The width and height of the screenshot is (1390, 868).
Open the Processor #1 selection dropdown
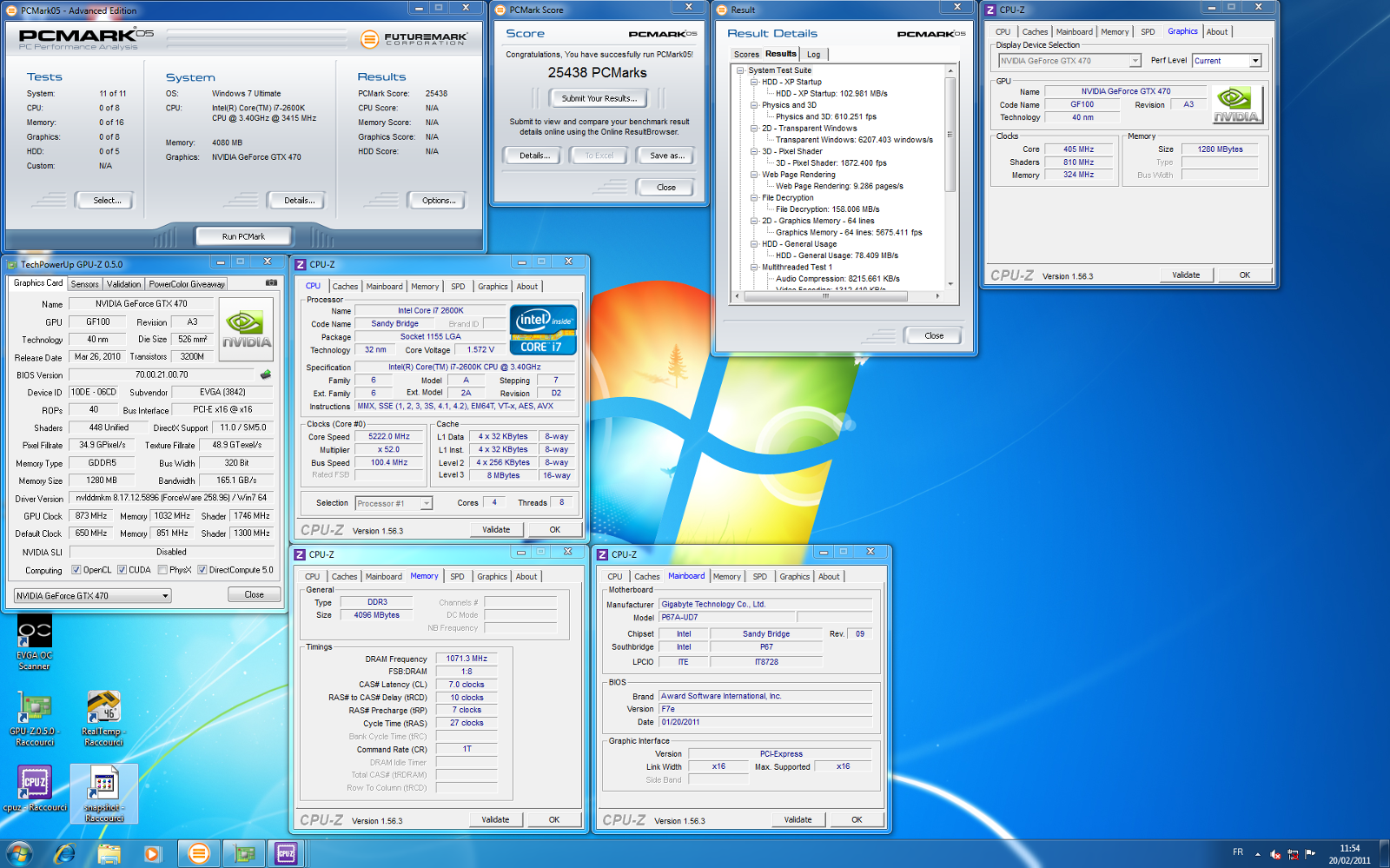pyautogui.click(x=394, y=503)
